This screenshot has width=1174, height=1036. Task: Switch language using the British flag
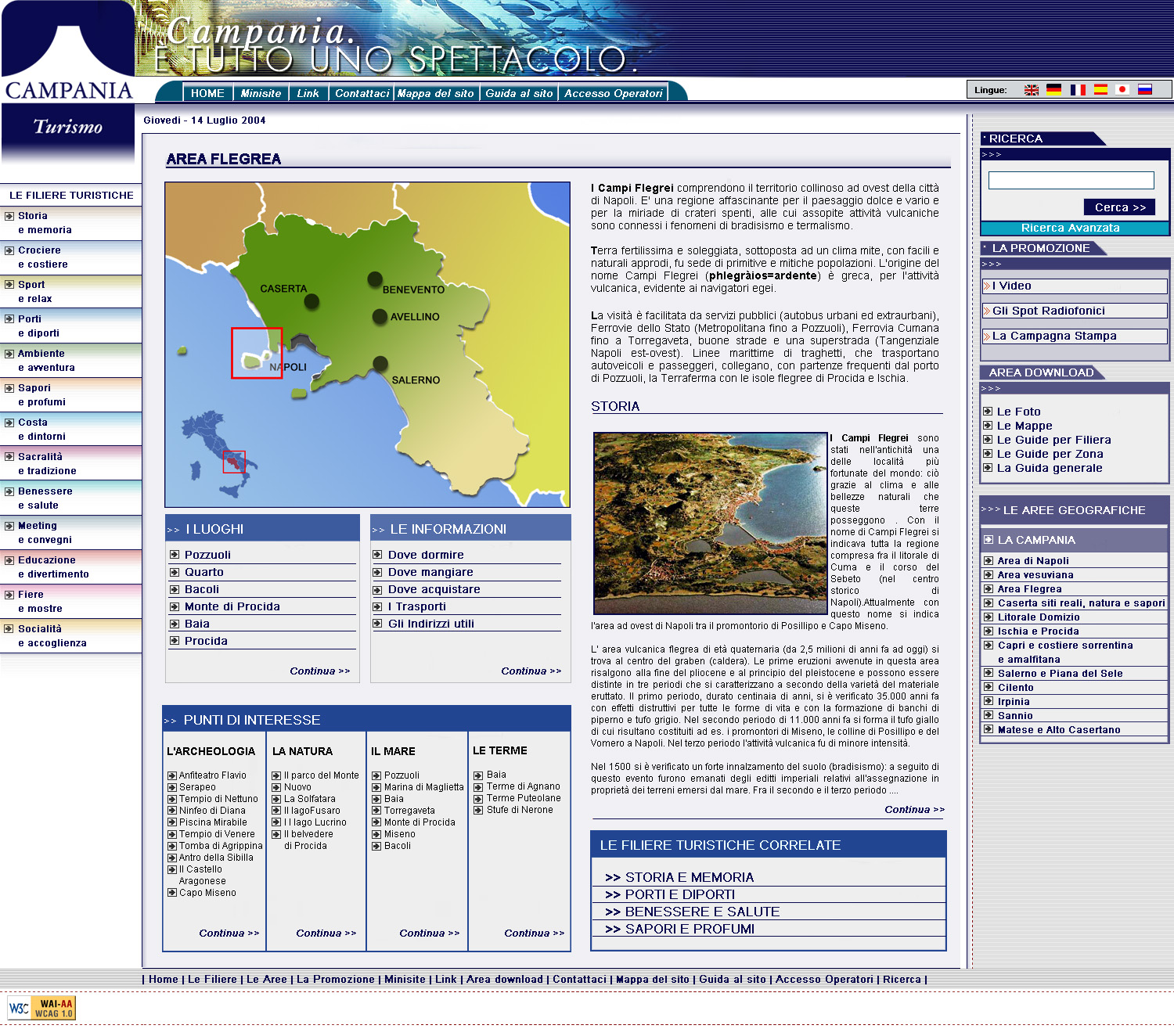pyautogui.click(x=1032, y=90)
